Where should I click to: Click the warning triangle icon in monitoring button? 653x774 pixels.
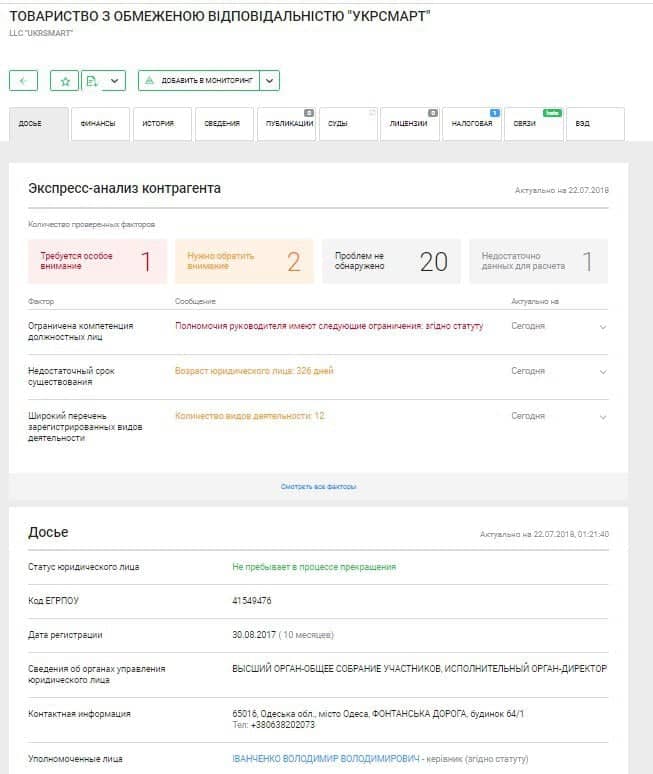point(150,80)
